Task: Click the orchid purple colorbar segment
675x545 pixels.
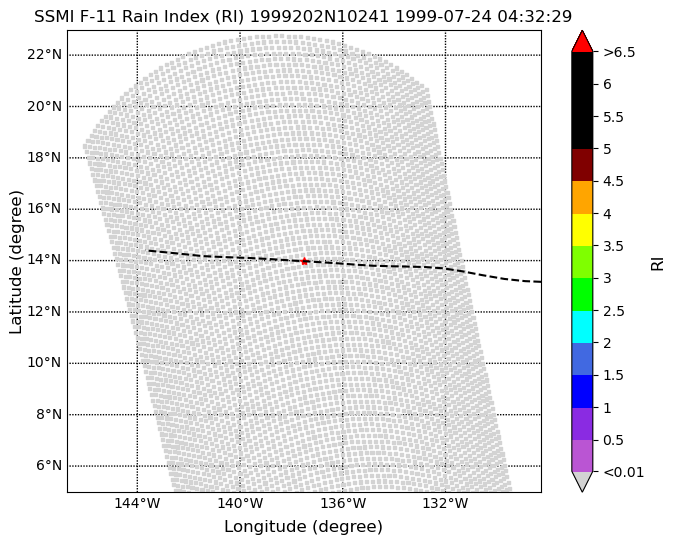Action: coord(582,455)
